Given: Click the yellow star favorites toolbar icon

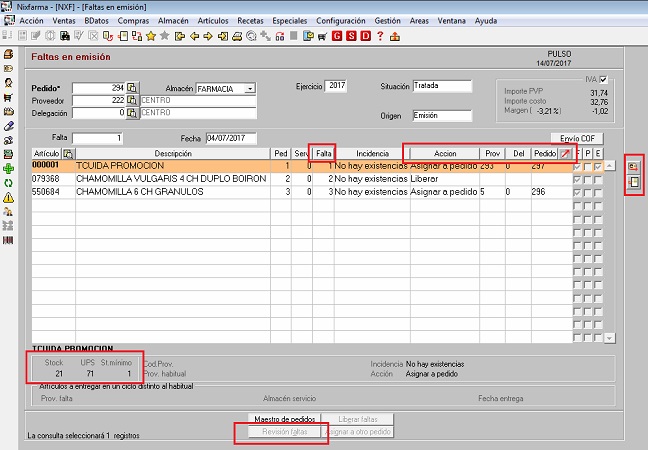Looking at the screenshot, I should (x=151, y=36).
